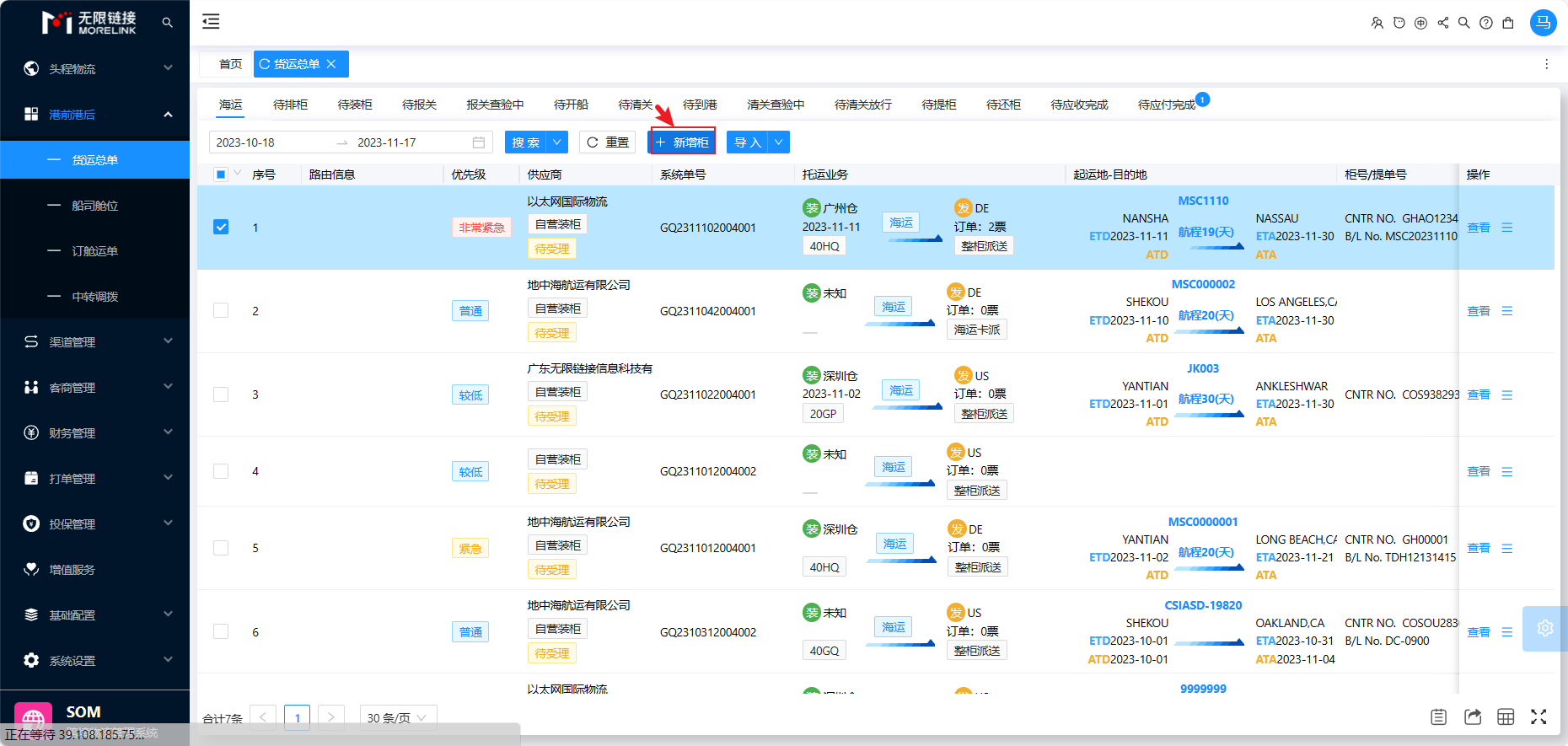Open the vertical three-dot tab options
The height and width of the screenshot is (746, 1568).
tap(1546, 64)
